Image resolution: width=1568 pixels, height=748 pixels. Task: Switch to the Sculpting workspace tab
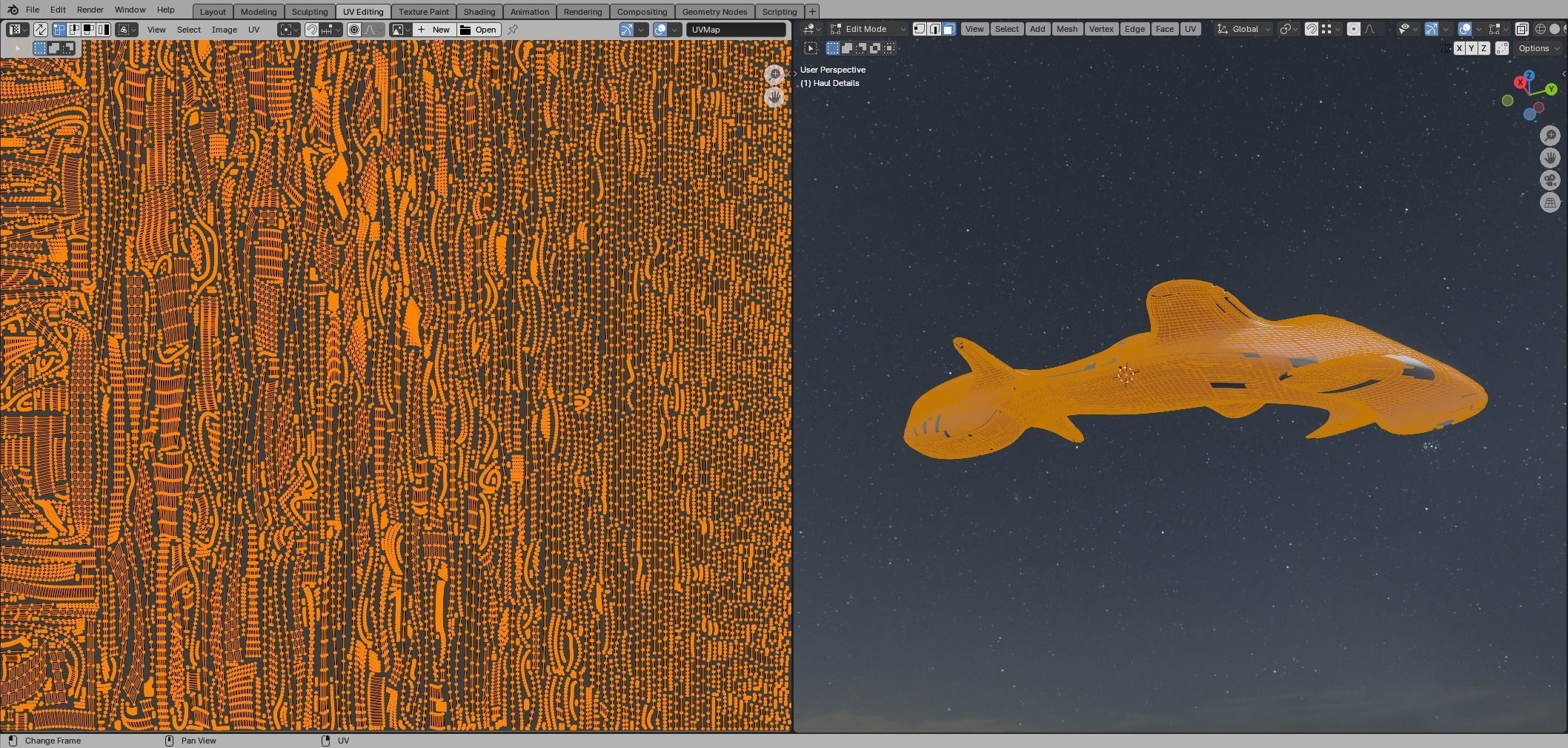[310, 12]
